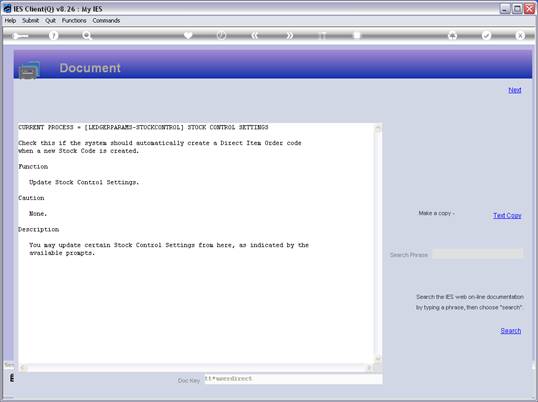Click the heart favorites toolbar icon
The image size is (538, 402).
click(x=188, y=35)
